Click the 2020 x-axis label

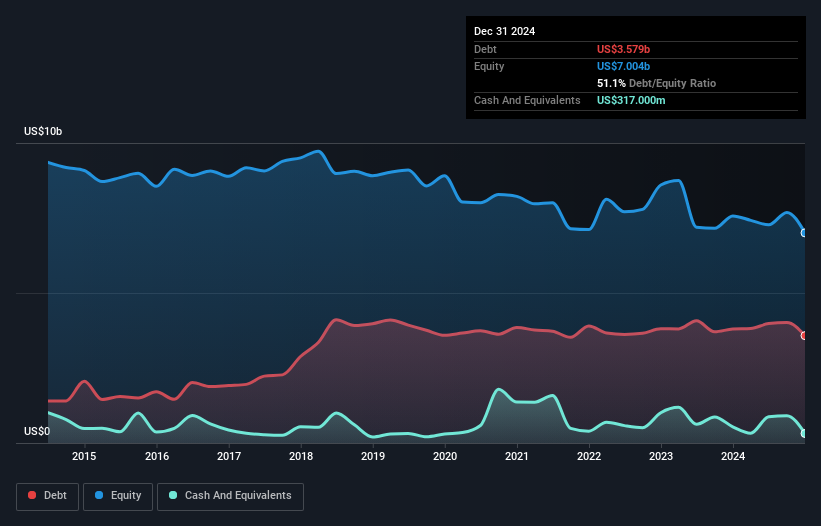445,456
